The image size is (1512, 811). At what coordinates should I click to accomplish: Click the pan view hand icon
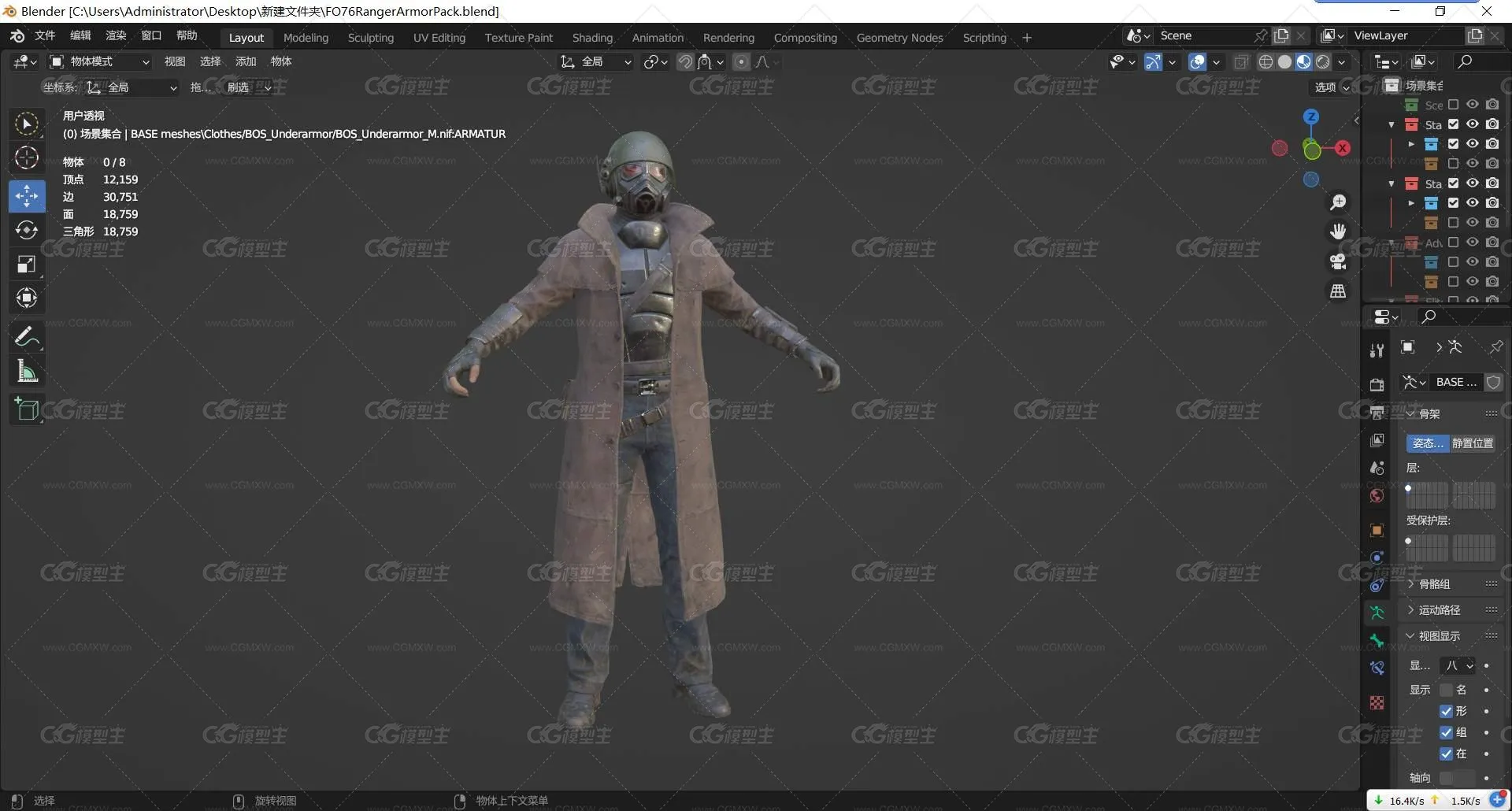coord(1338,231)
